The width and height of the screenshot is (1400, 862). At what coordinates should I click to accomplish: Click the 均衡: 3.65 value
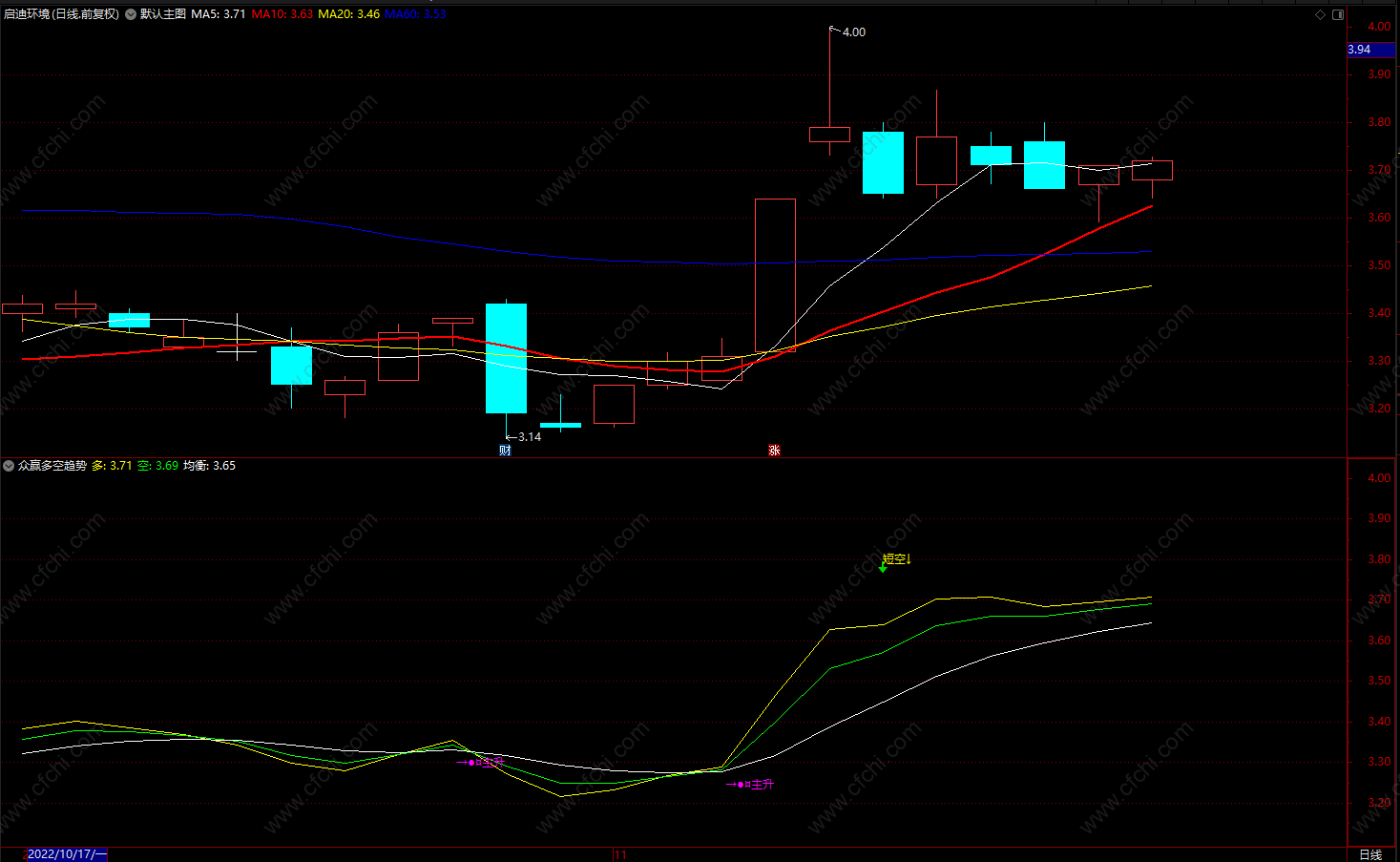[210, 466]
